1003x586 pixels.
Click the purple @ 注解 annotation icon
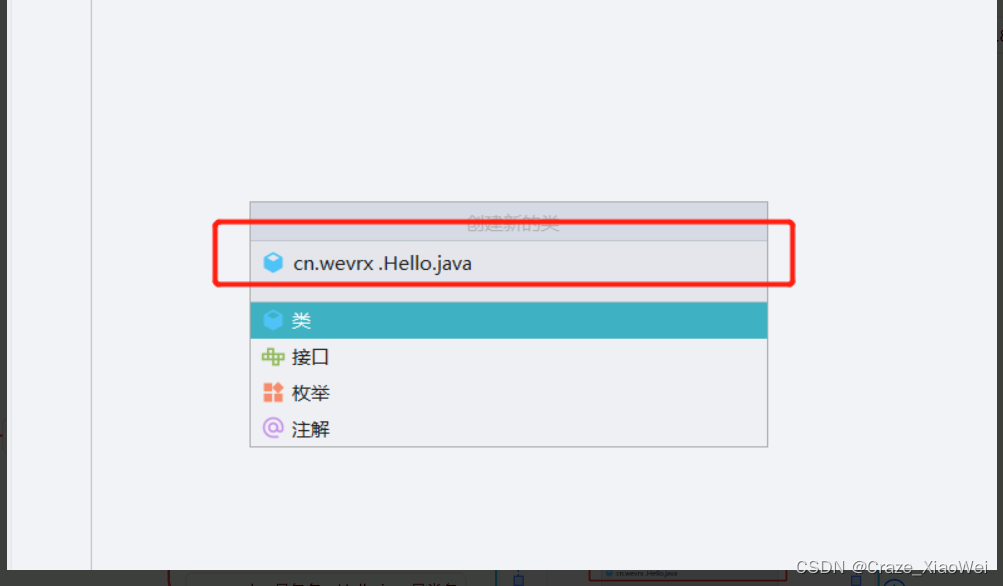point(273,428)
